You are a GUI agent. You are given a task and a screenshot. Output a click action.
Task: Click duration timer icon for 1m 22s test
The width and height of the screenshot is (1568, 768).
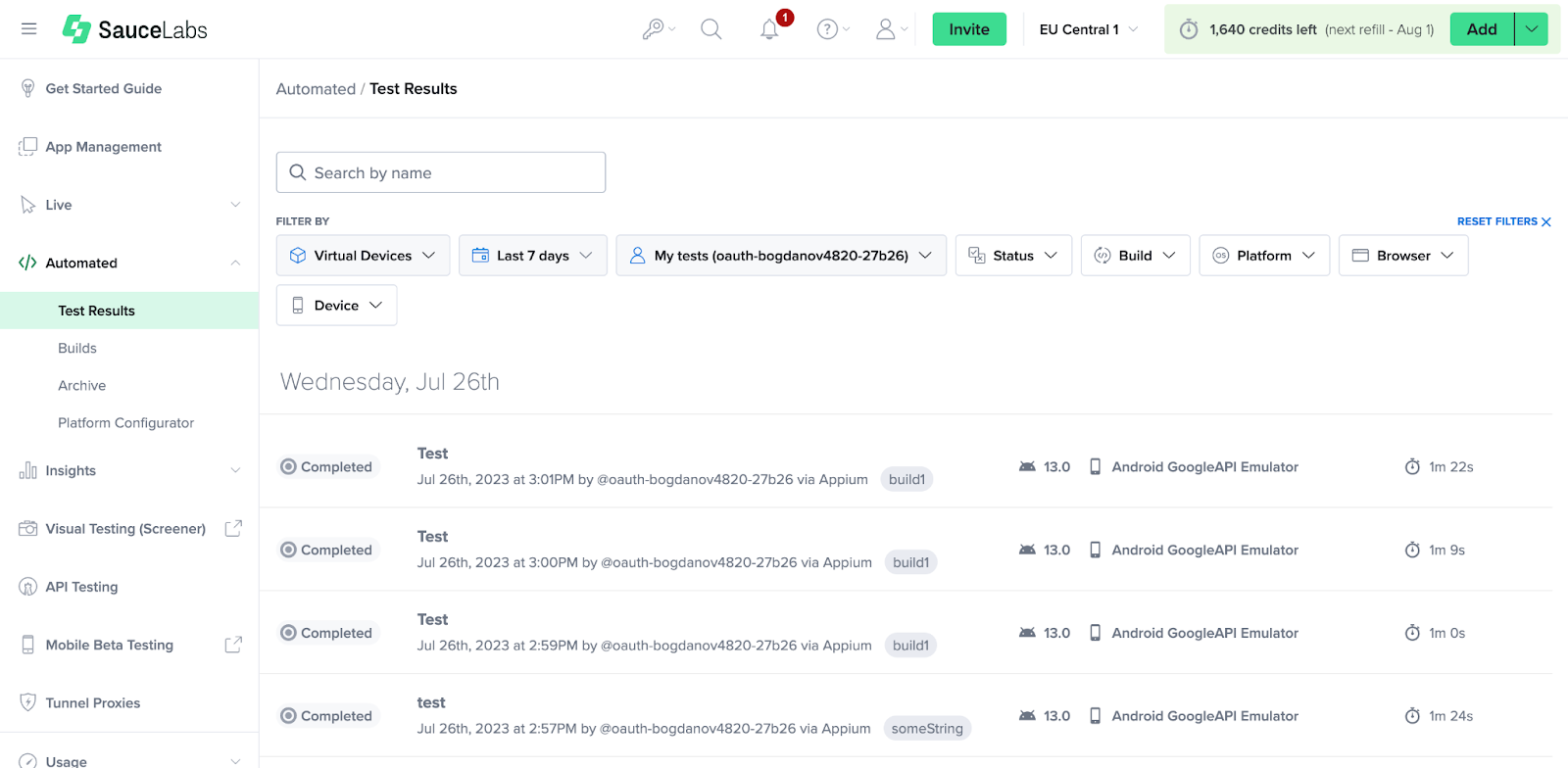[1412, 467]
